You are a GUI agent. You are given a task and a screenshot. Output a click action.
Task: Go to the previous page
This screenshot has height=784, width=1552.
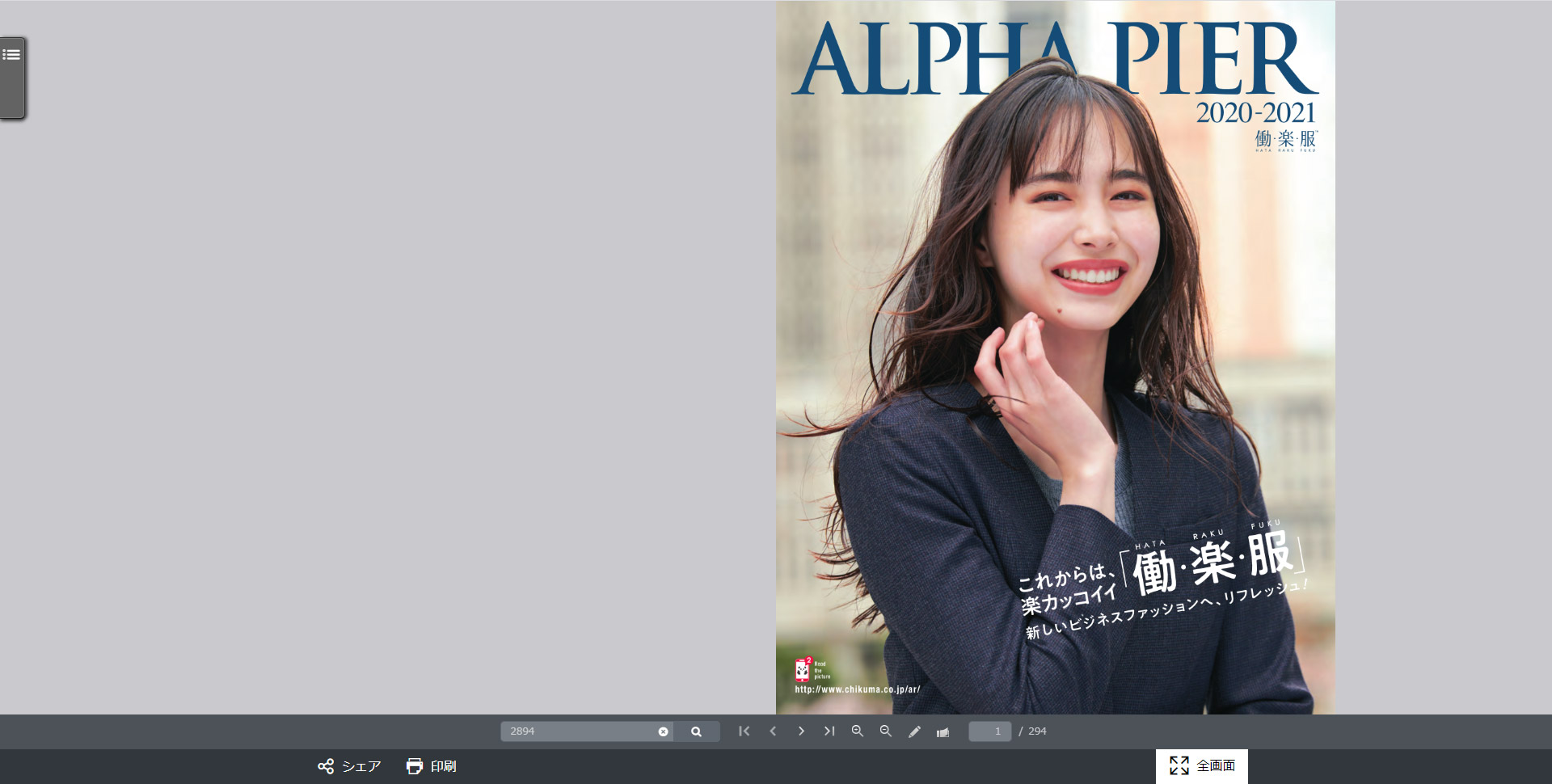pos(773,731)
